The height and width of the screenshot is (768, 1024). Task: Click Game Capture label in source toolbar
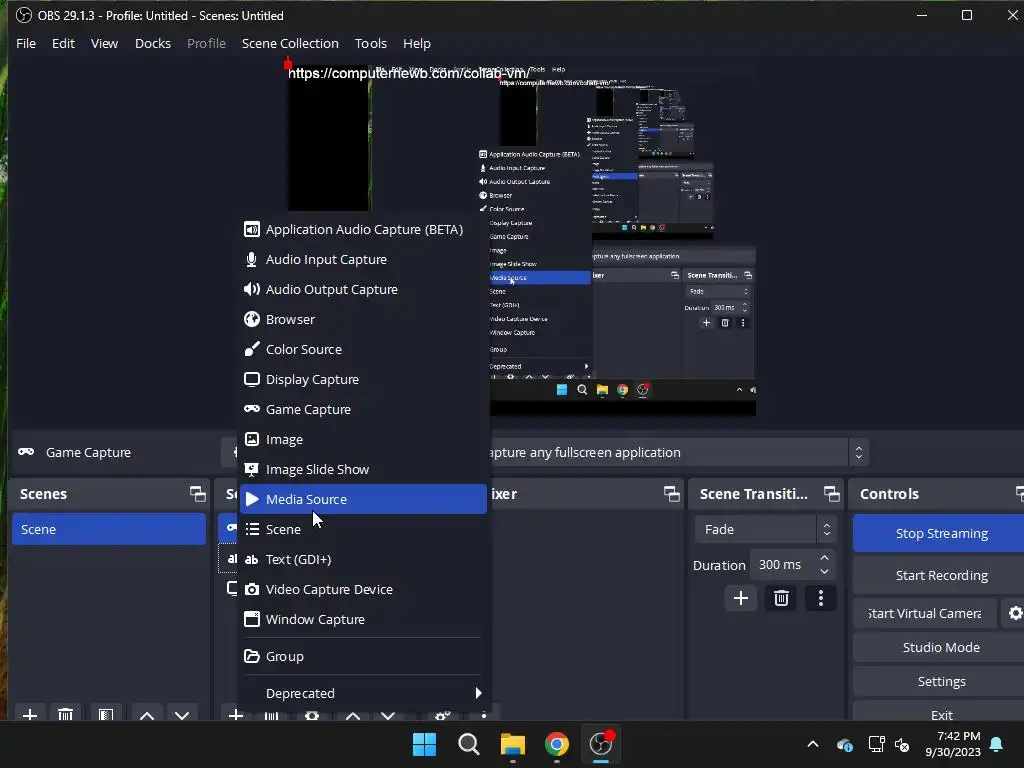click(88, 452)
